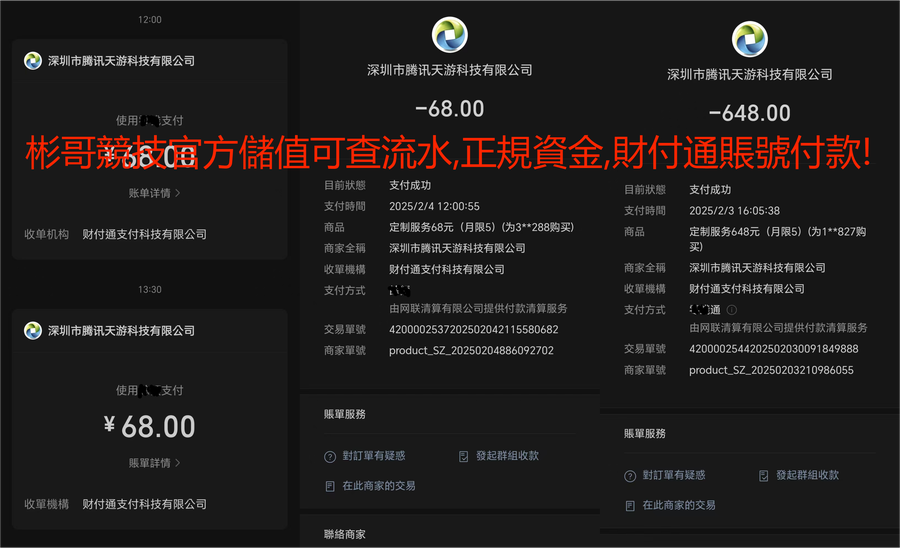Open 對訂單有疑惑 in the -648.00 receipt
The width and height of the screenshot is (900, 548).
click(673, 476)
